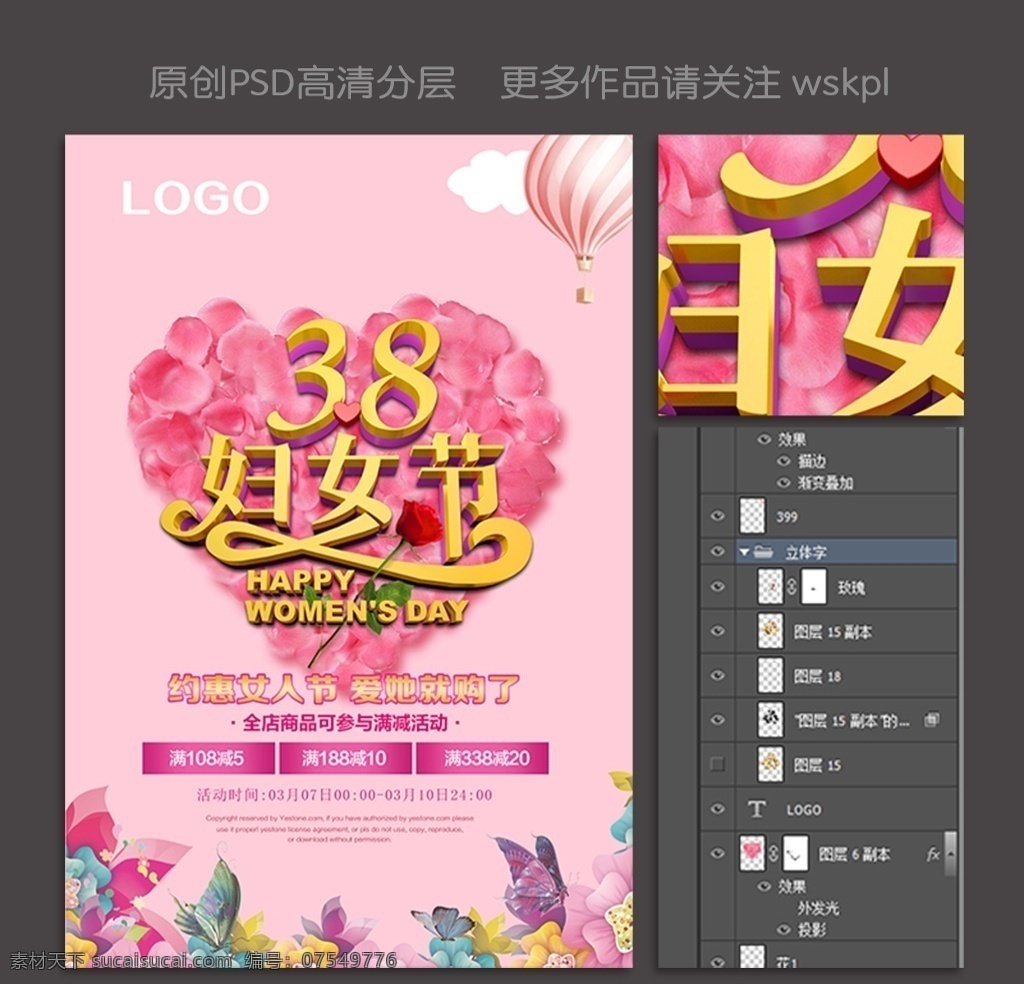Click the badge icon right of 图层 15 副本 的...
Screen dimensions: 1024x984
931,720
